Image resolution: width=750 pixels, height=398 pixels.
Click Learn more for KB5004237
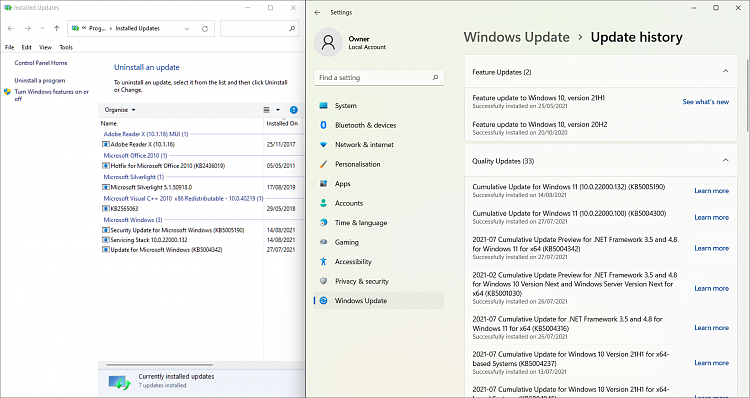coord(712,363)
